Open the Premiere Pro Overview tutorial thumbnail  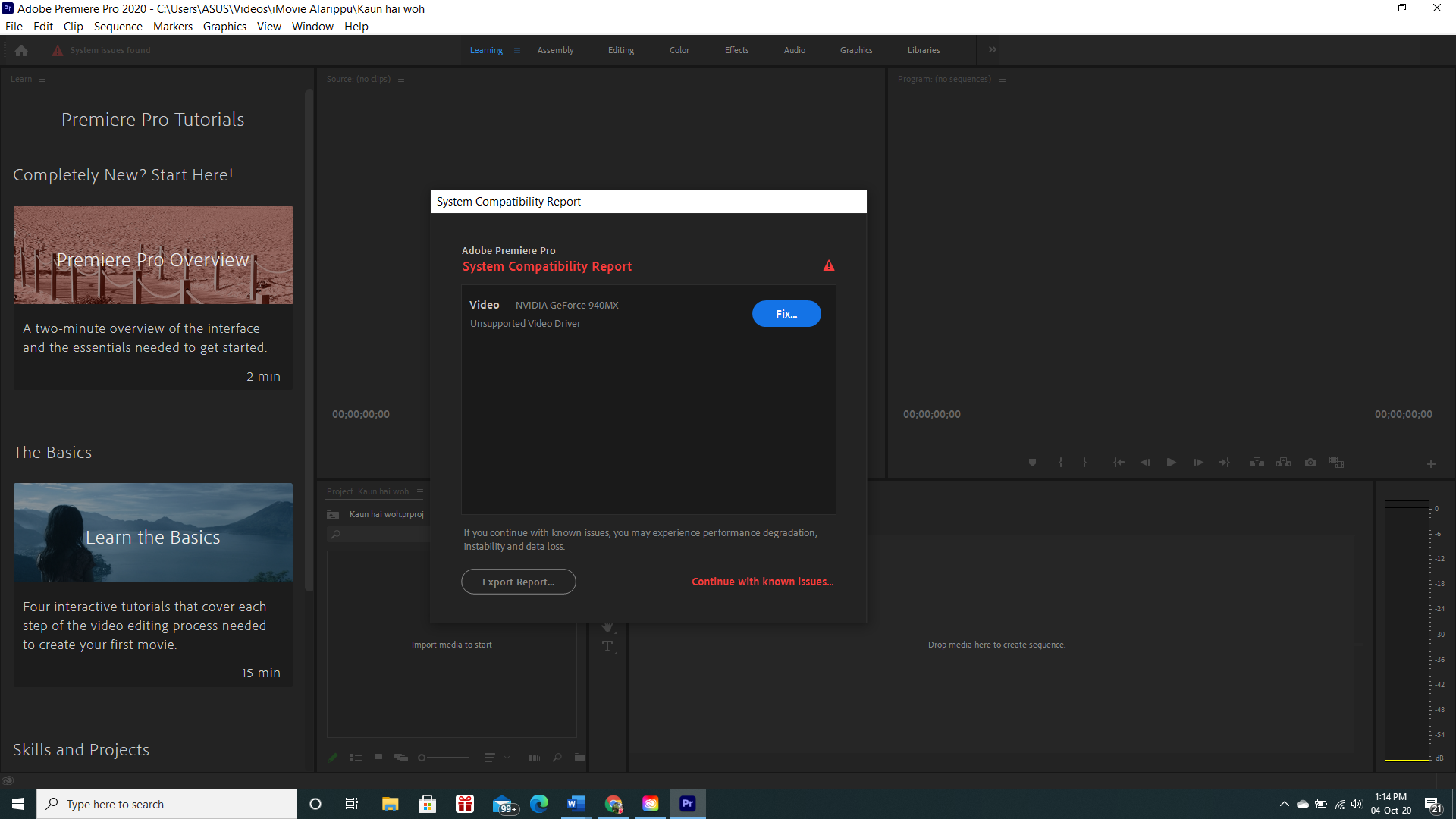point(153,255)
